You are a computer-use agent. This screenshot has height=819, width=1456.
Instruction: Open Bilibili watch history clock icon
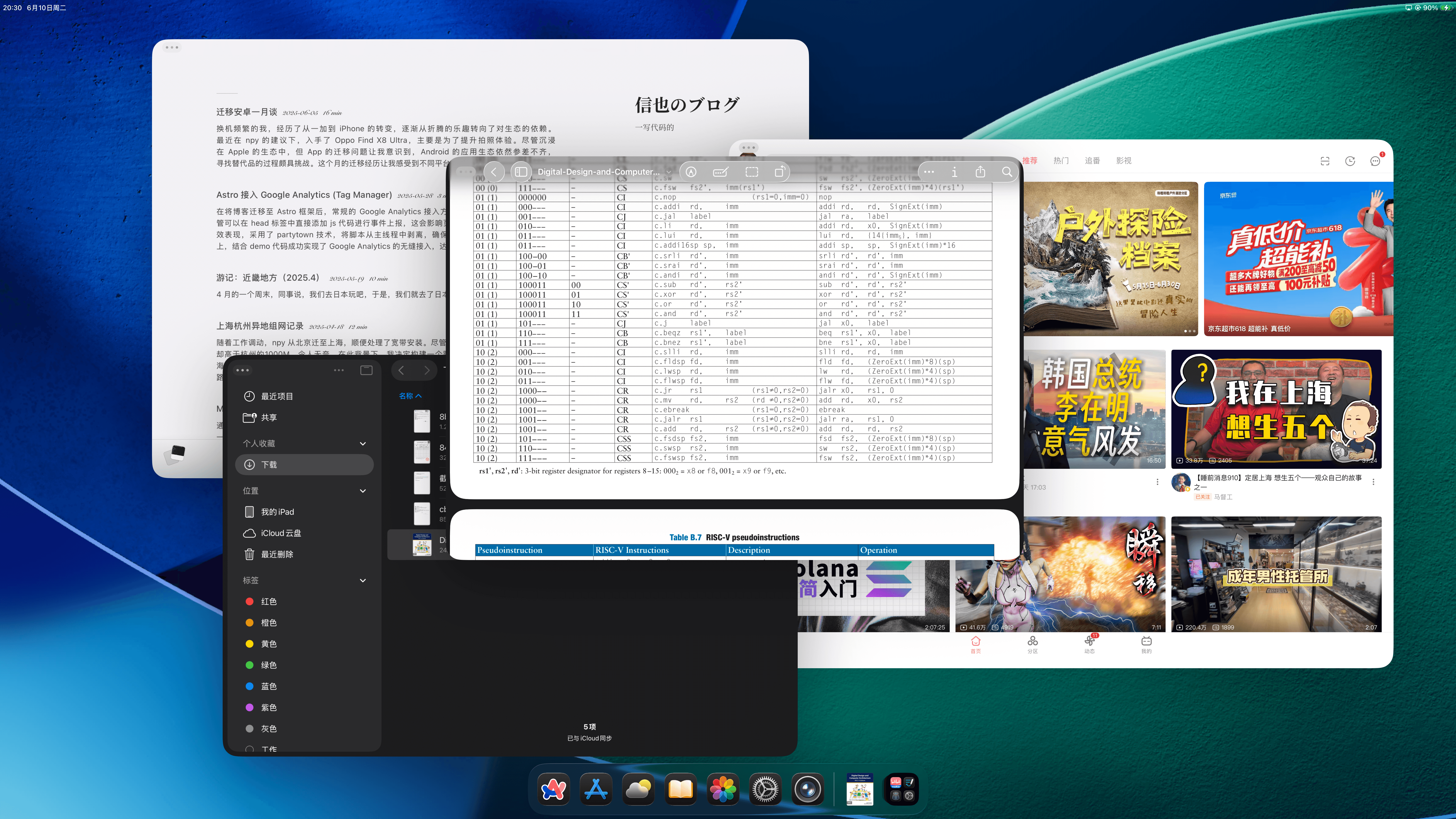click(1350, 161)
